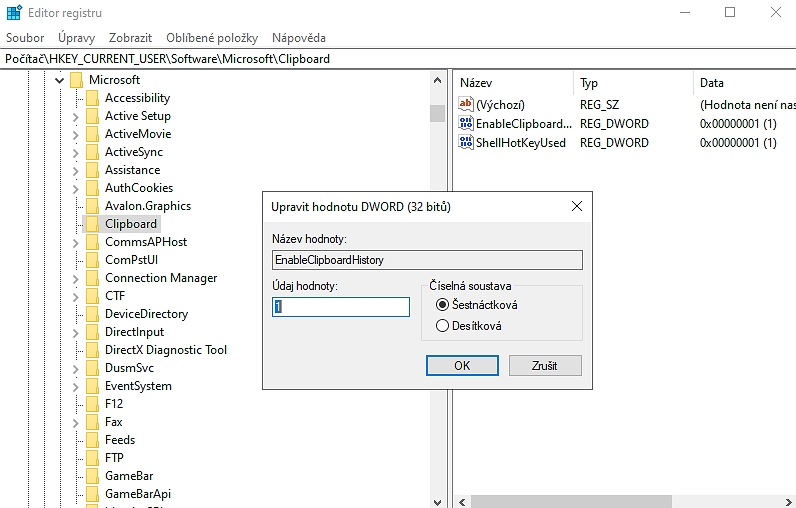Click the ActiveMovie folder icon
This screenshot has width=796, height=508.
92,134
